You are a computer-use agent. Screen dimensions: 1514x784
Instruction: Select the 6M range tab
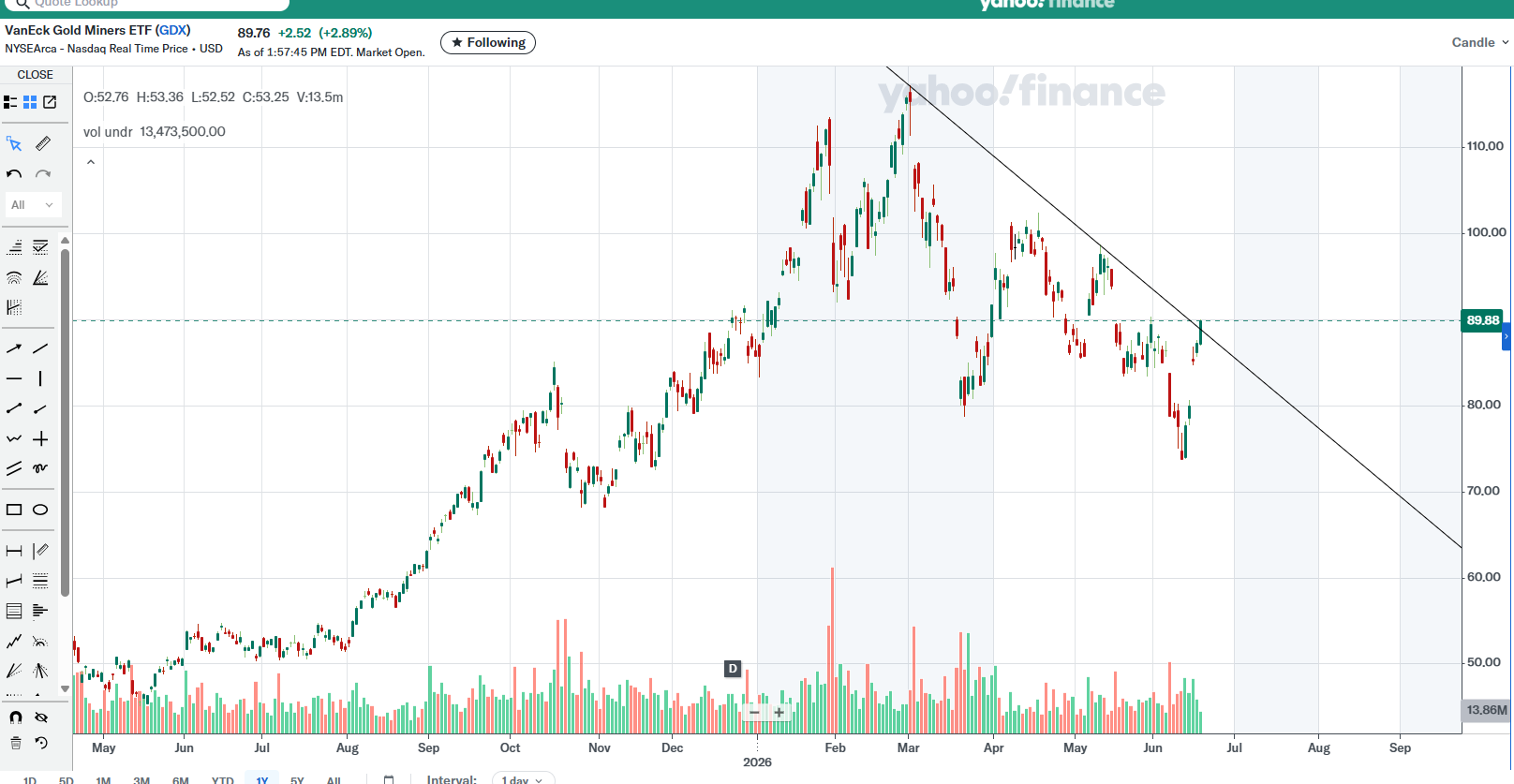click(181, 779)
